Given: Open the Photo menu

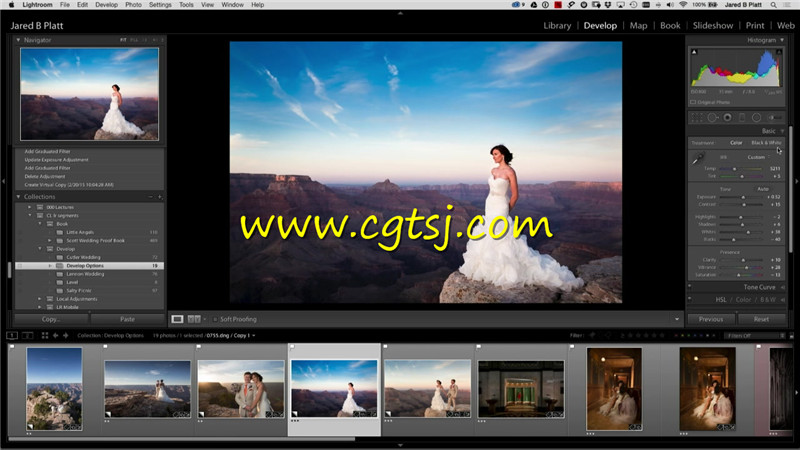Looking at the screenshot, I should 133,5.
